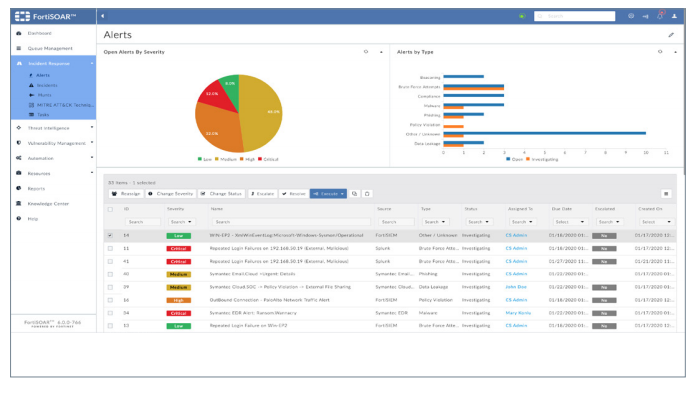Image resolution: width=698 pixels, height=395 pixels.
Task: Check the checkbox for alert ID 34
Action: click(x=110, y=313)
